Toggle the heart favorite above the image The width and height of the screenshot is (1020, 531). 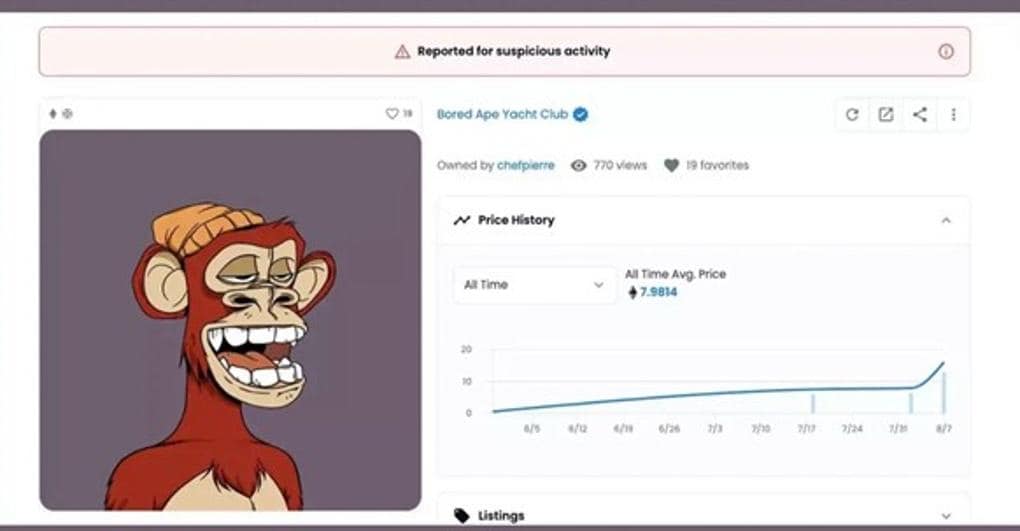coord(392,113)
